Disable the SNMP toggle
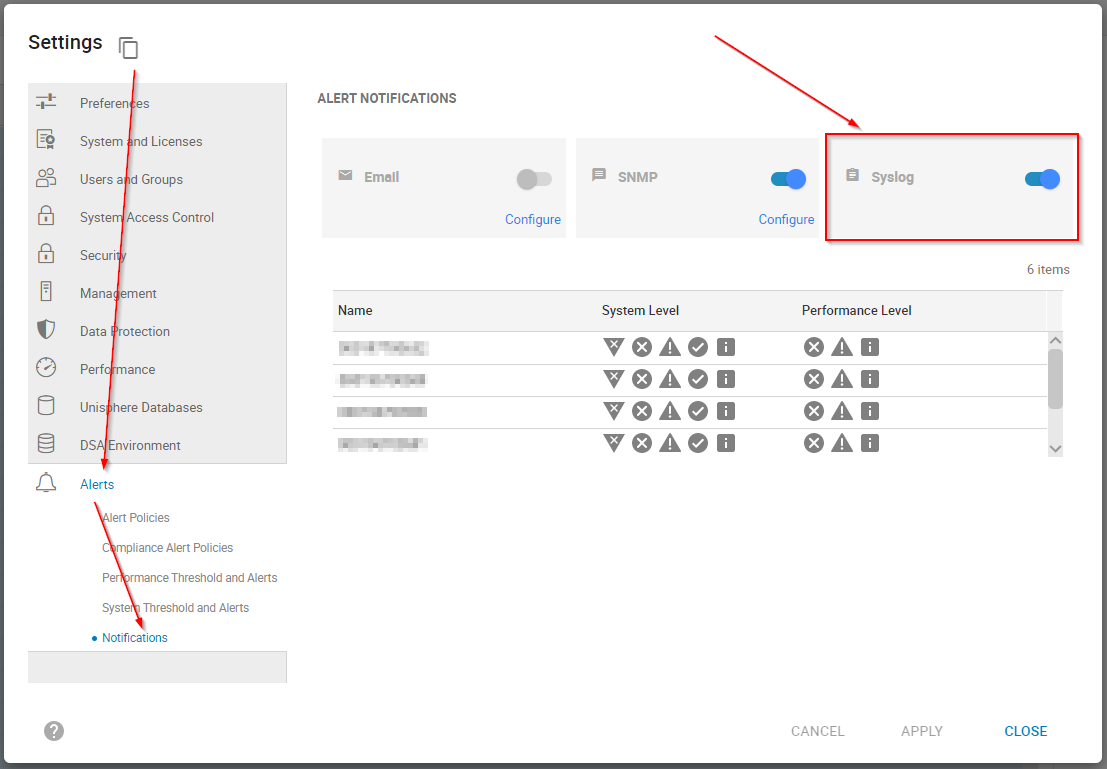 coord(787,177)
